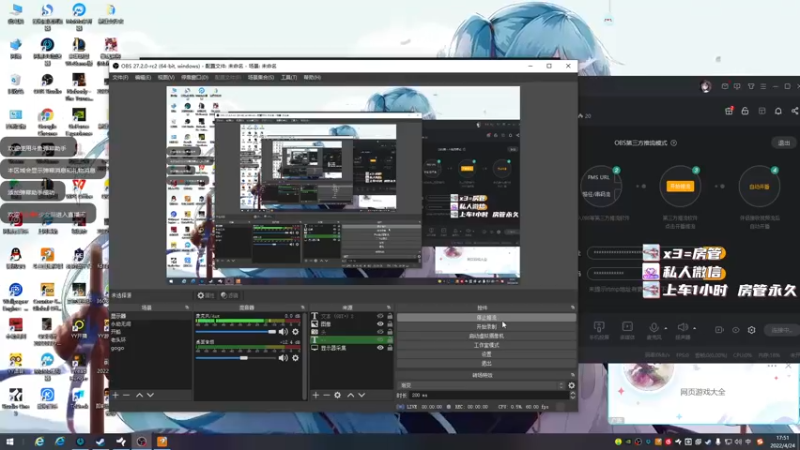Image resolution: width=800 pixels, height=450 pixels.
Task: Open the Help menu in OBS
Action: click(312, 78)
